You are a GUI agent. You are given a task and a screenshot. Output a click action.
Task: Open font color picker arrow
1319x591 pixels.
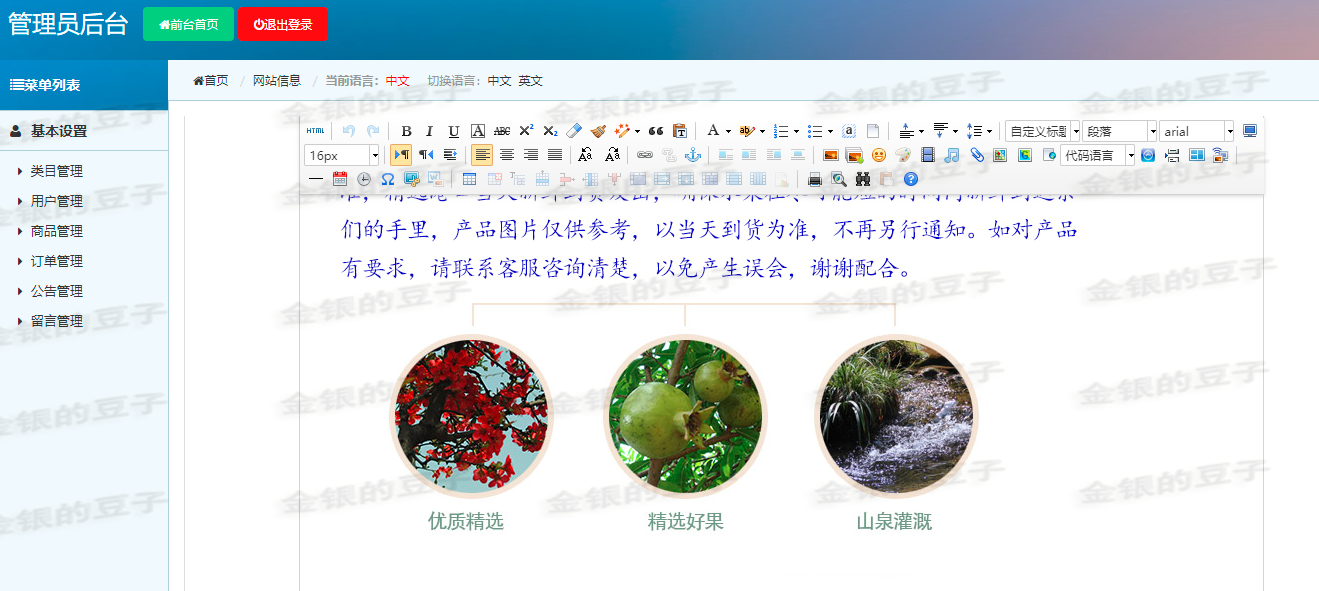click(x=728, y=131)
